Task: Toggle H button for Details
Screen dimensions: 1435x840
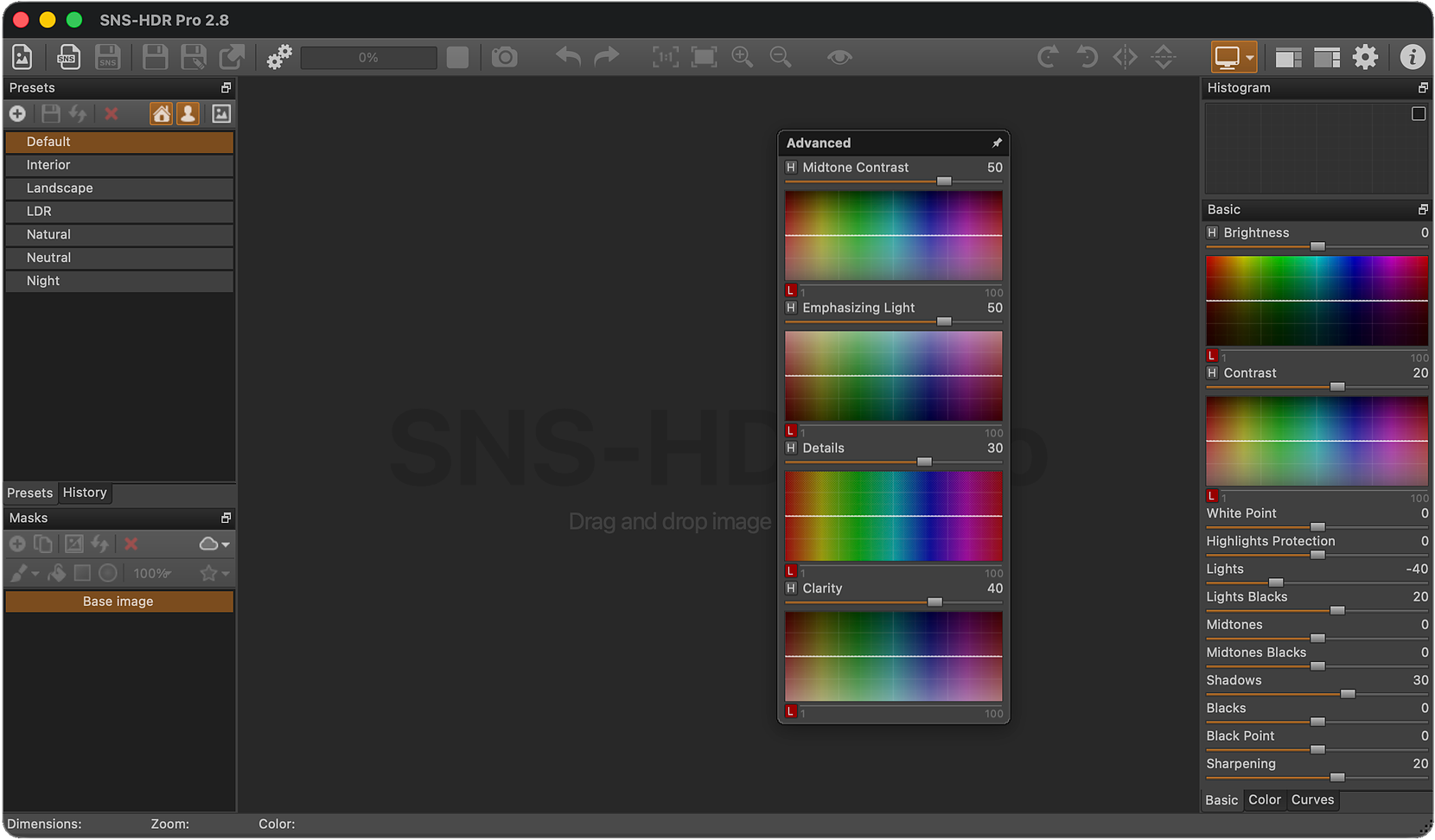Action: (791, 448)
